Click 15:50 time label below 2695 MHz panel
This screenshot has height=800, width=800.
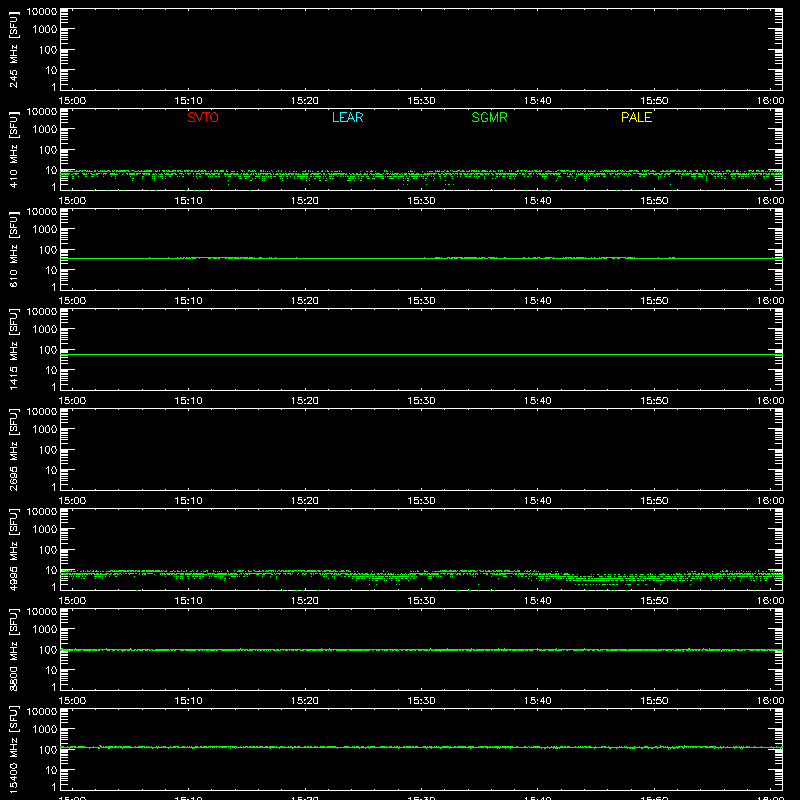tap(654, 501)
